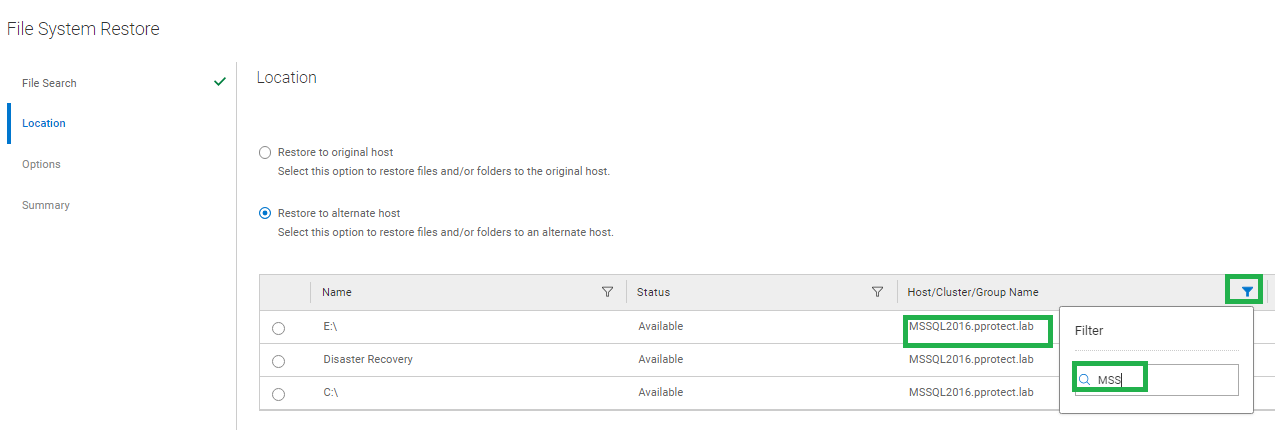
Task: Click the green checkmark beside File Search
Action: (x=220, y=82)
